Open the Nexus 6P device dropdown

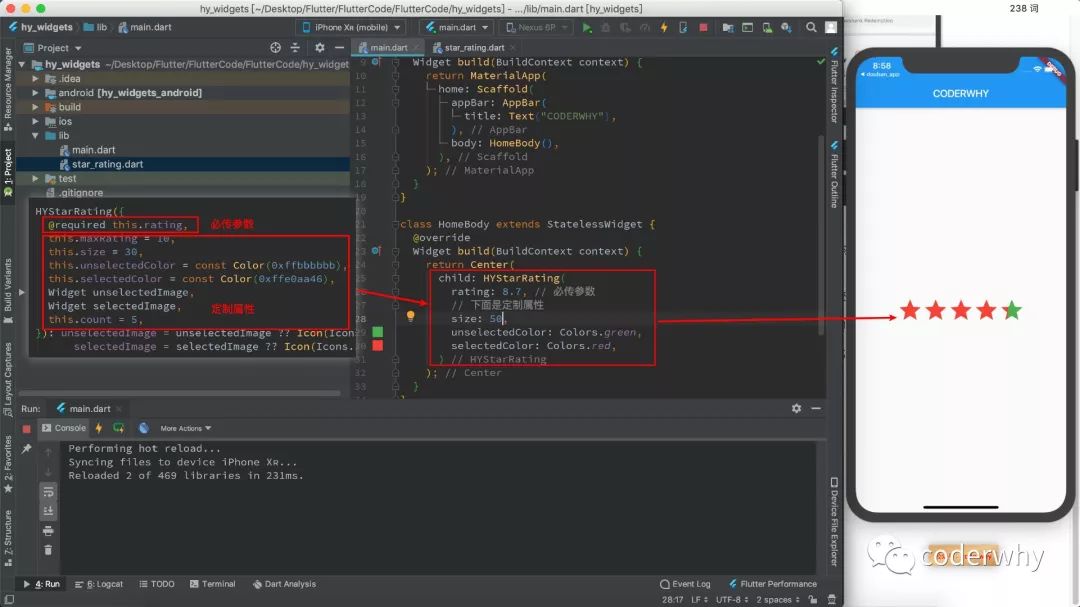[537, 28]
